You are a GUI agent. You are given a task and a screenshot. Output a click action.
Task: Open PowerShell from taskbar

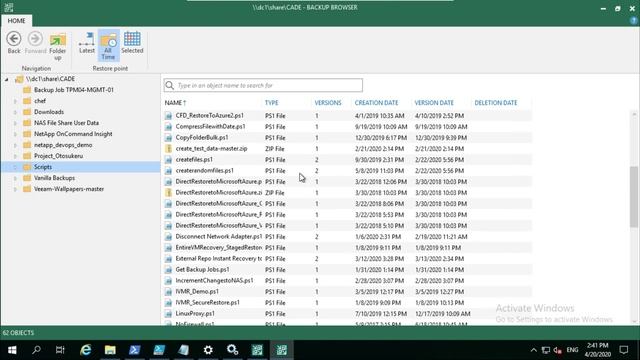(134, 350)
